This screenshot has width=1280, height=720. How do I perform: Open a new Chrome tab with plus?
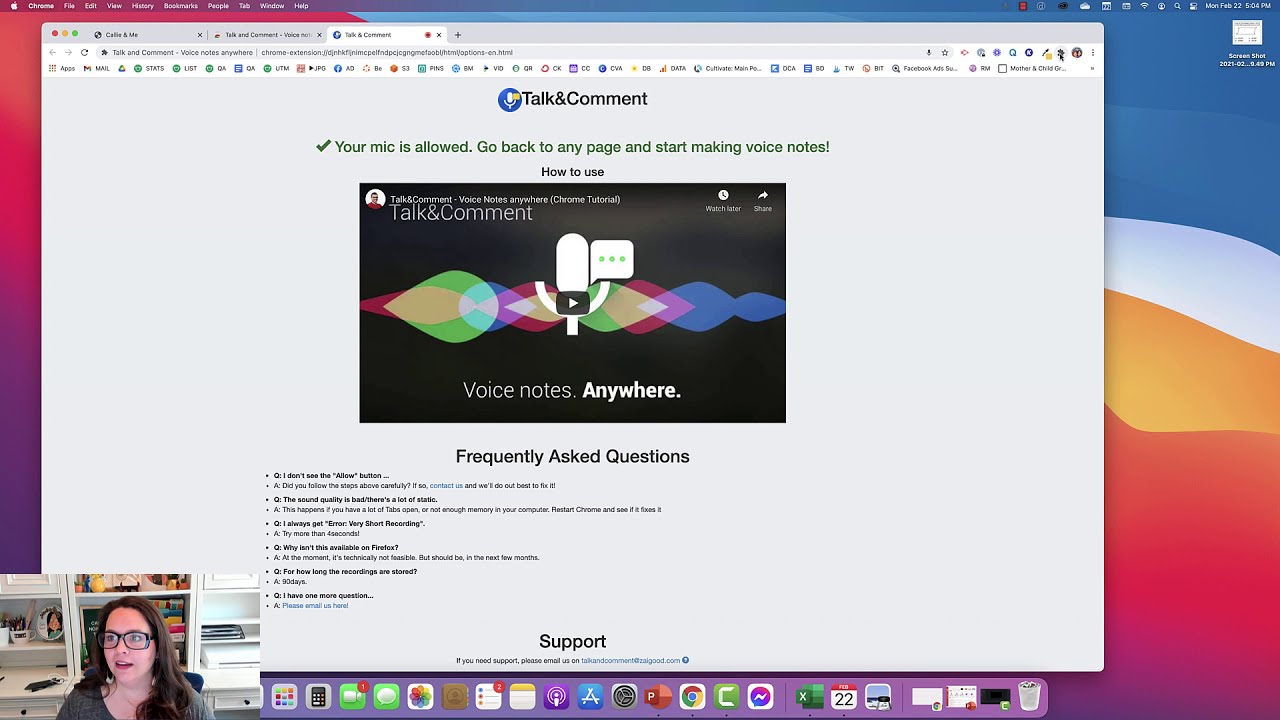(458, 35)
